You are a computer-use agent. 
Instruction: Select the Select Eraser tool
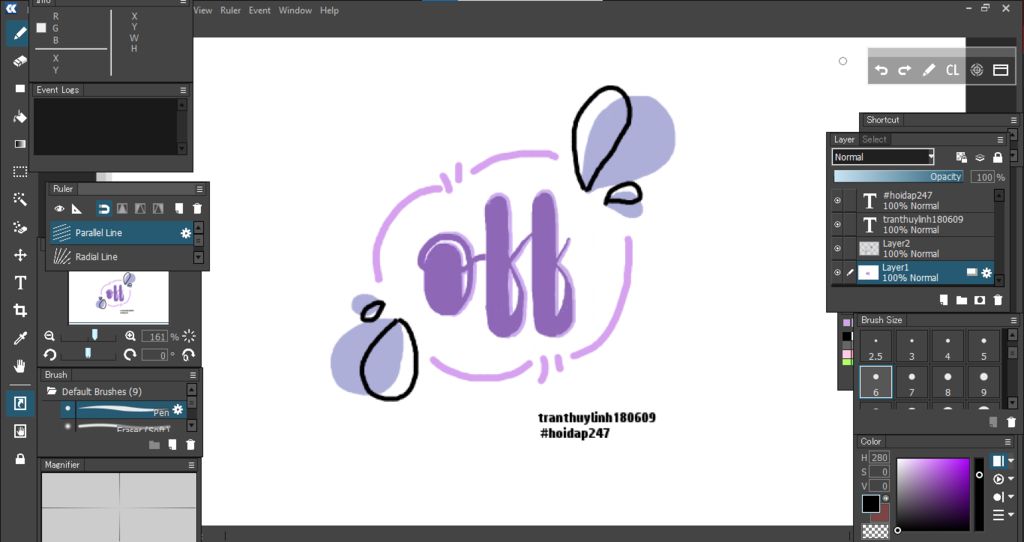pos(20,227)
